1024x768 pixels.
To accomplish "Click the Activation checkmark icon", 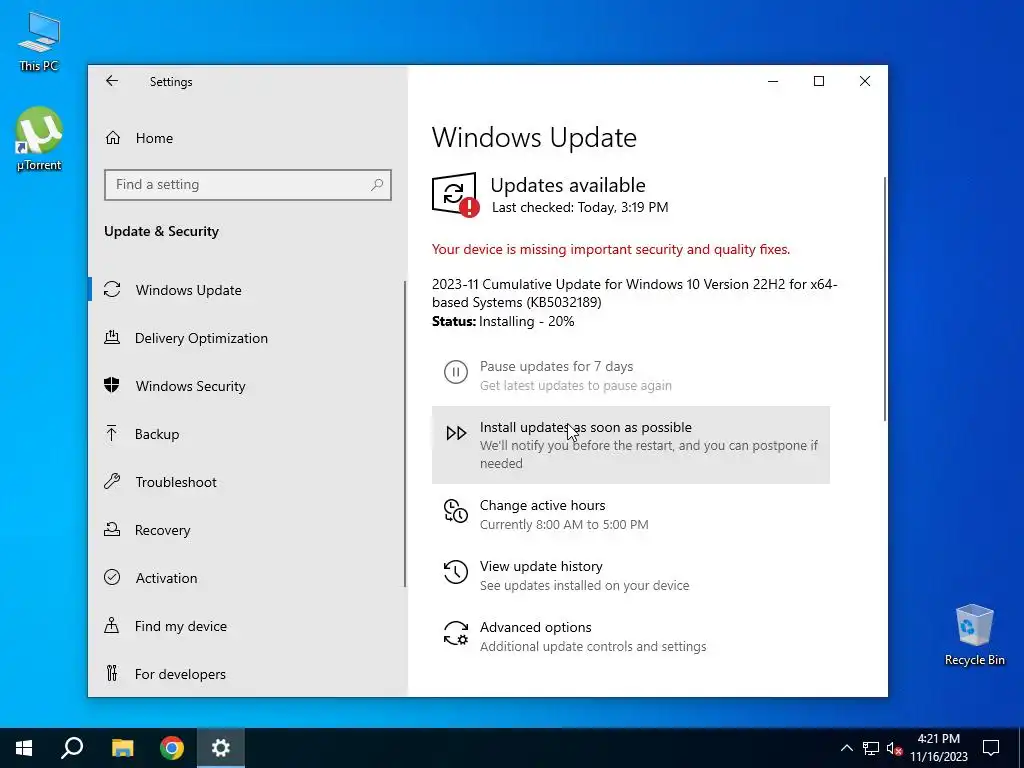I will coord(112,577).
